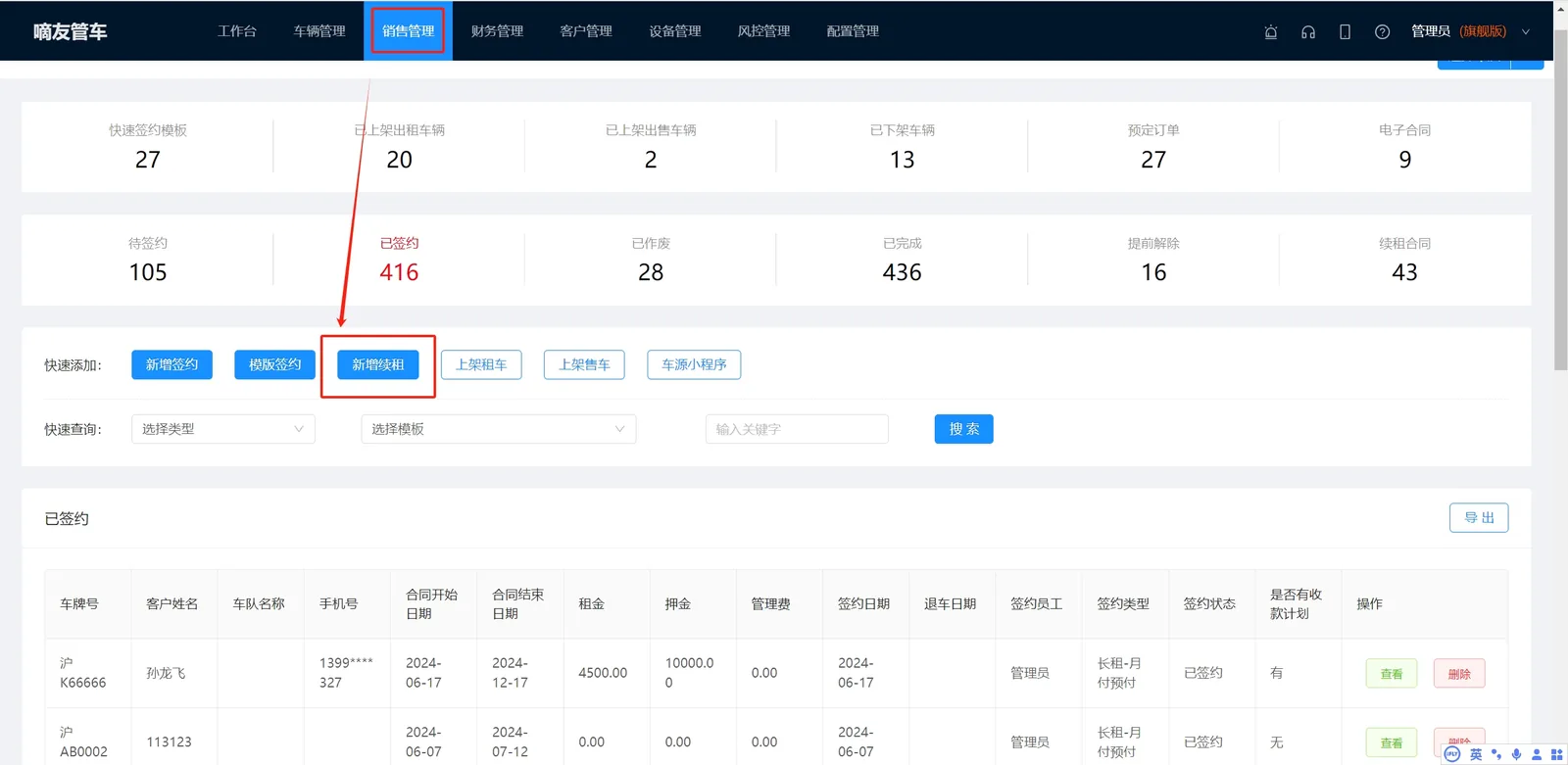The width and height of the screenshot is (1568, 765).
Task: Click the 上架租车 button
Action: click(x=481, y=364)
